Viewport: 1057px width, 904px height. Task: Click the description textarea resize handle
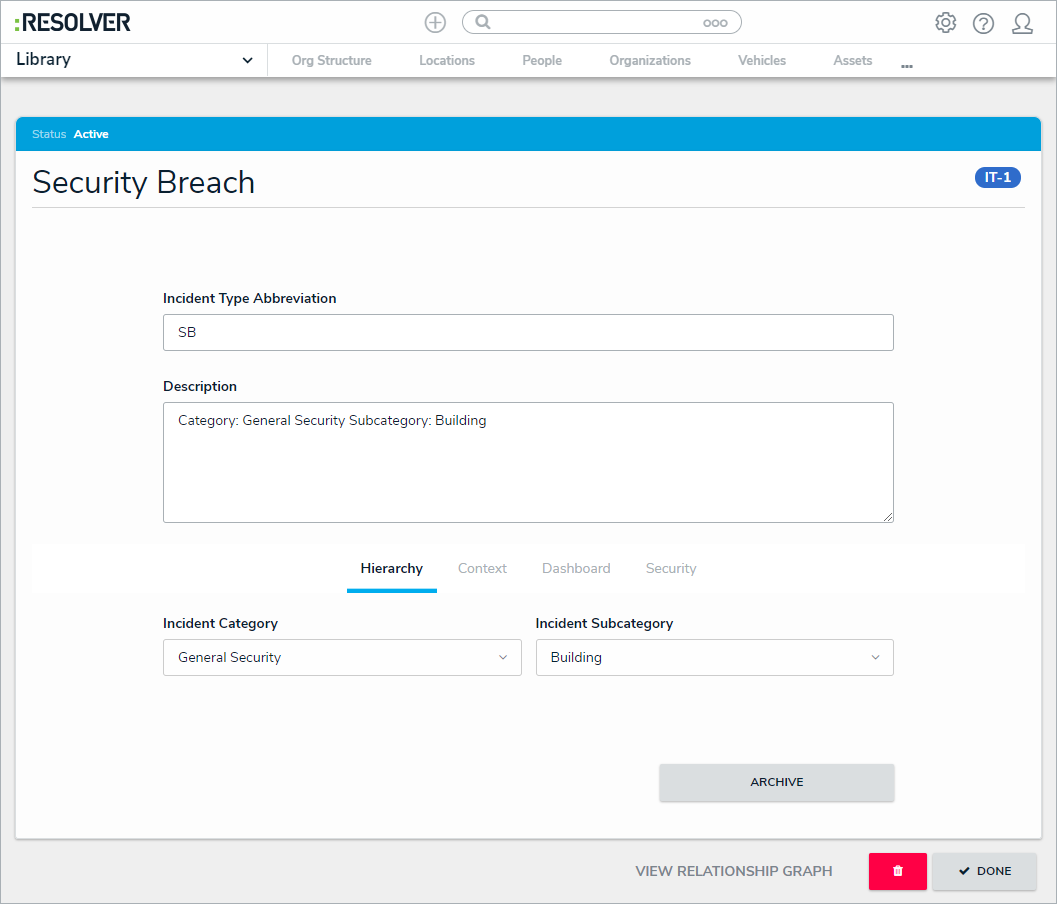tap(888, 516)
